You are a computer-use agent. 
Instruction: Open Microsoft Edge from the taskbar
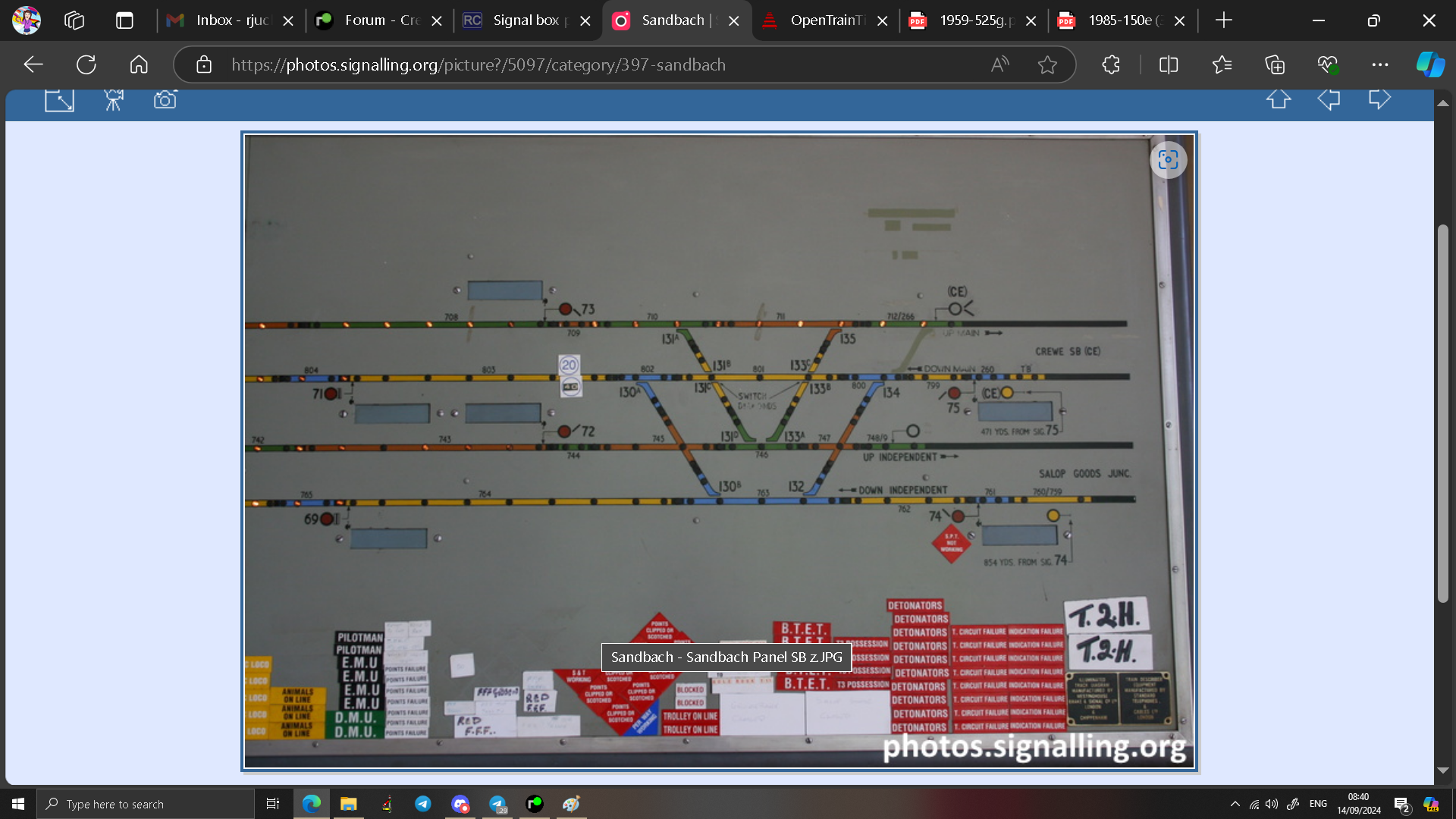(x=312, y=804)
